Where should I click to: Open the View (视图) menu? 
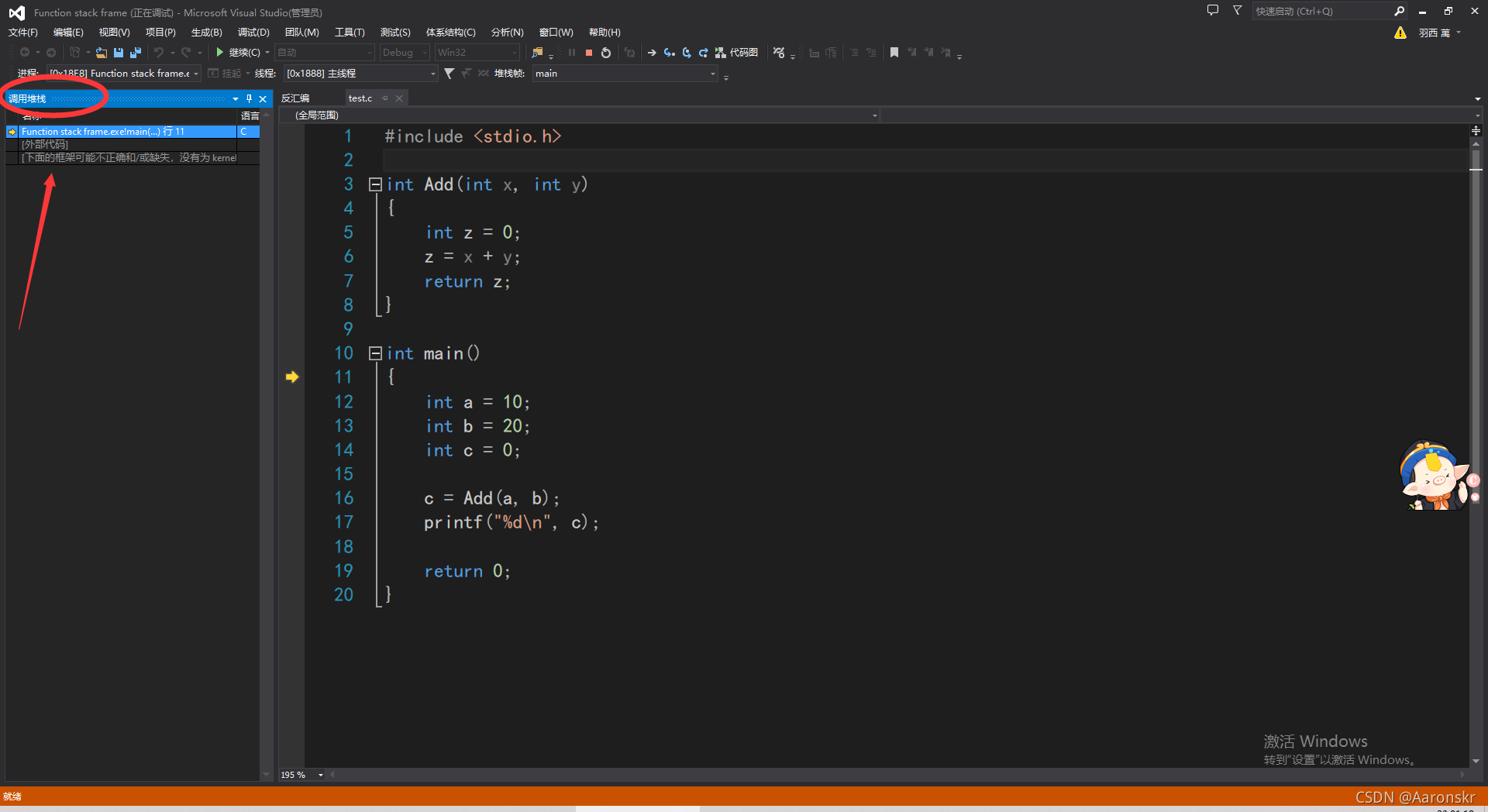114,33
